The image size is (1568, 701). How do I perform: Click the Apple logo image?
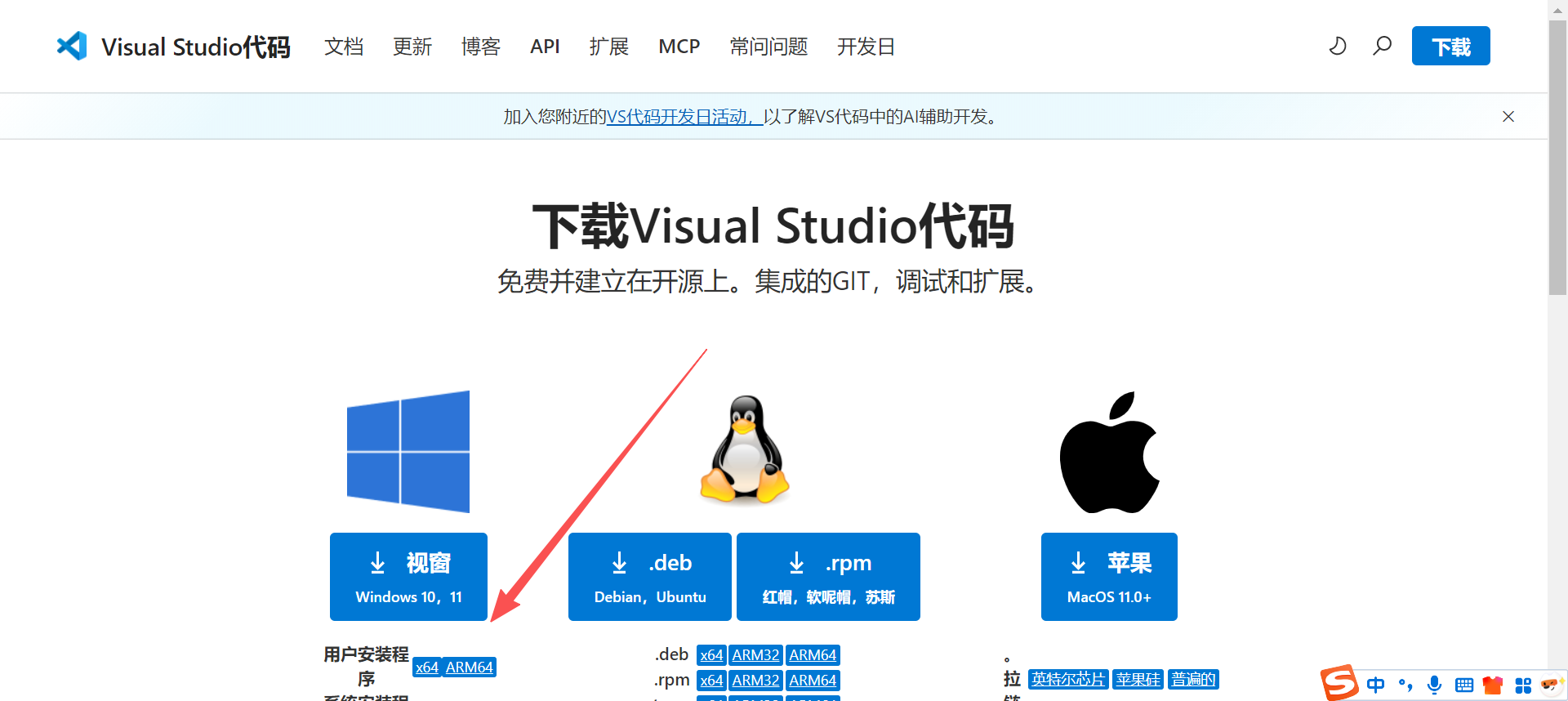click(1109, 452)
